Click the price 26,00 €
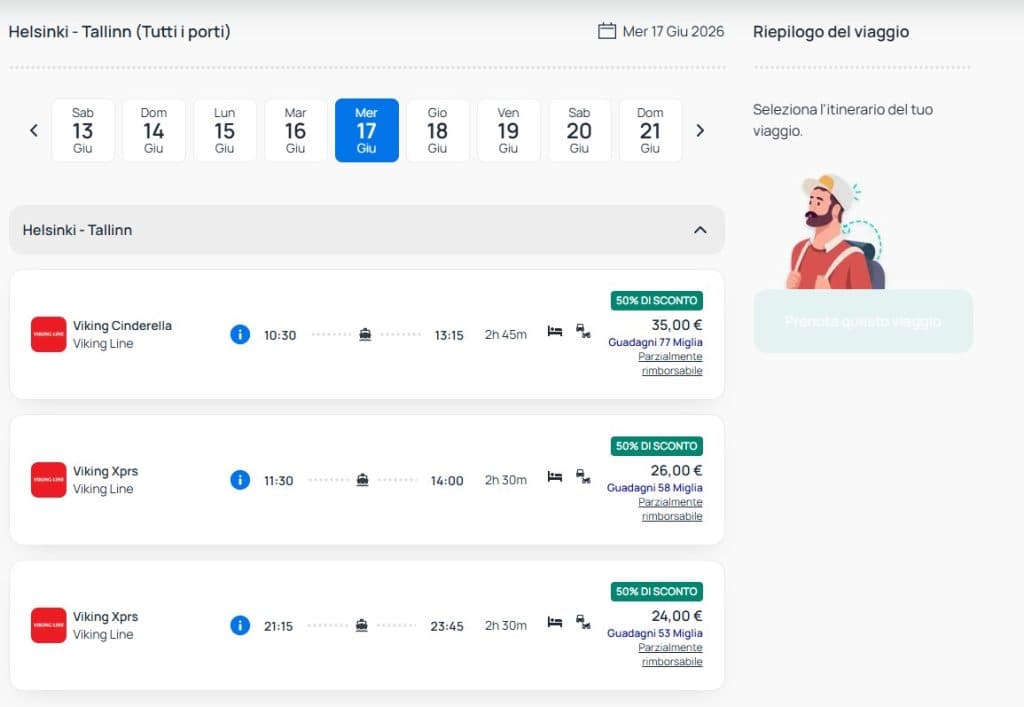 tap(676, 470)
